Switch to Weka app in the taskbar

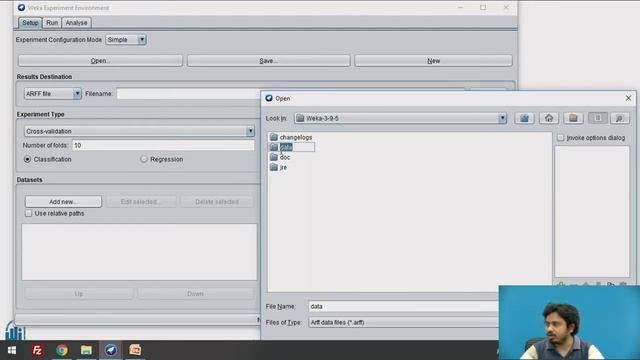pyautogui.click(x=111, y=350)
